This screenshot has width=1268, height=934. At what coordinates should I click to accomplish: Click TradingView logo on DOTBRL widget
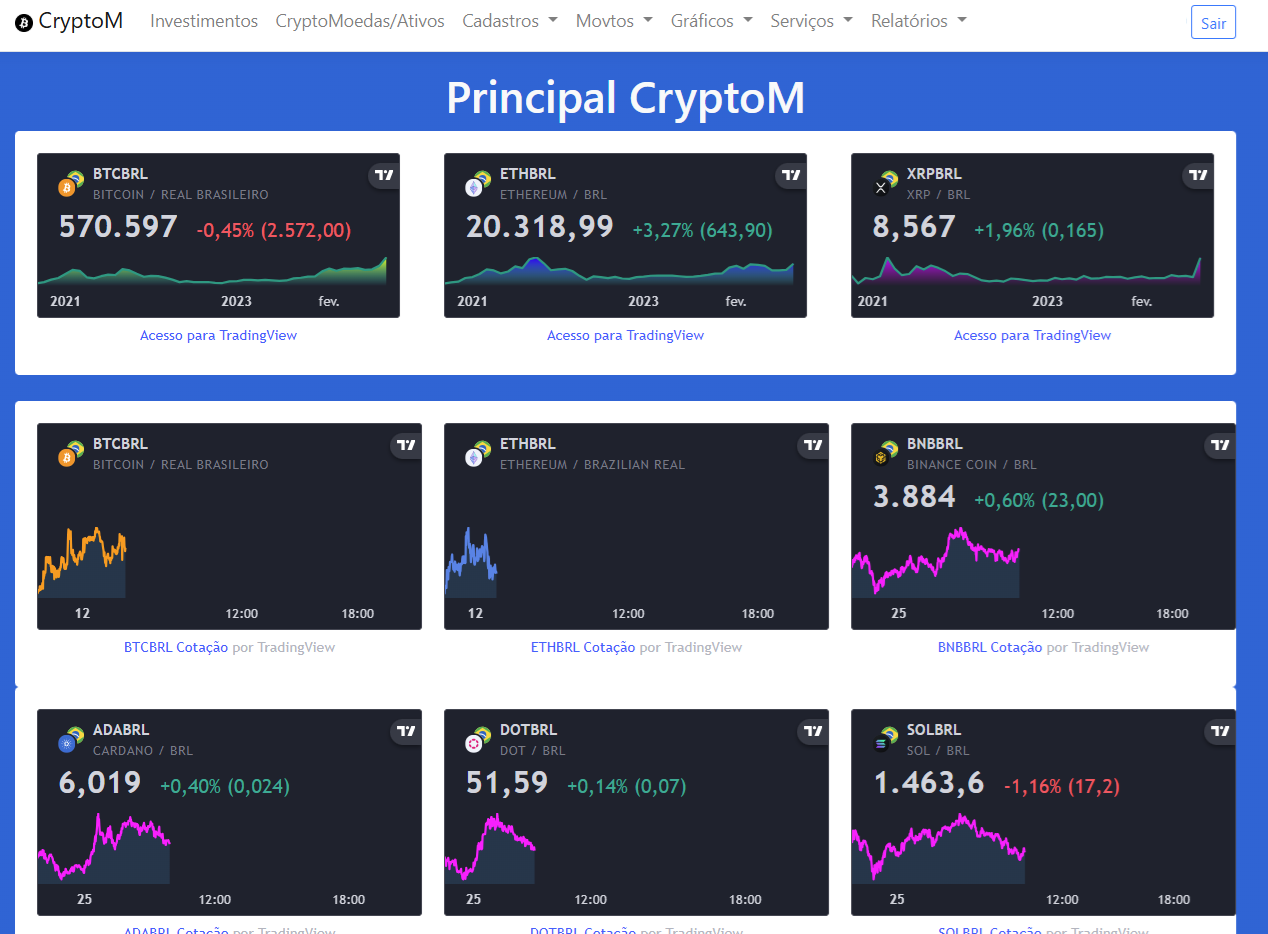[813, 731]
